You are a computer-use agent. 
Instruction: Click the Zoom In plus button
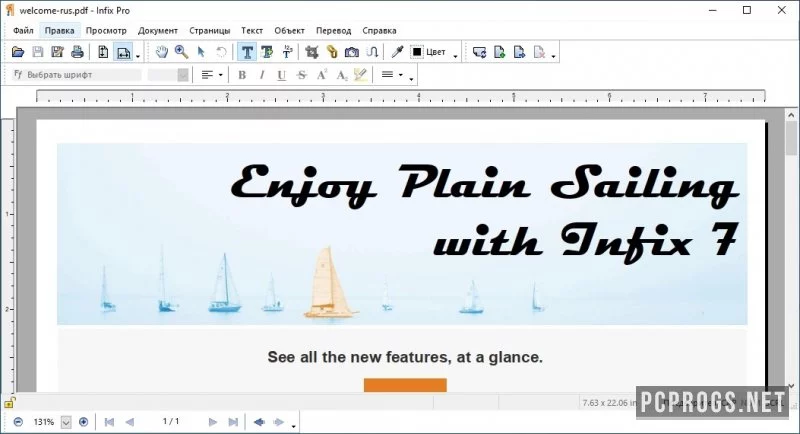(x=84, y=422)
